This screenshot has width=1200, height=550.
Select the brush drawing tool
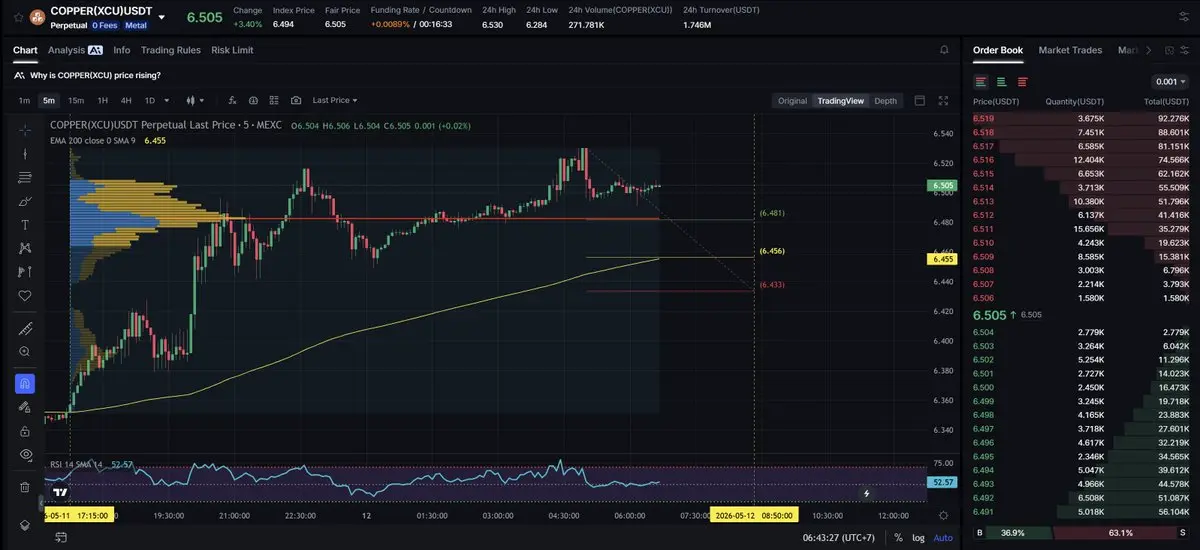pyautogui.click(x=25, y=201)
